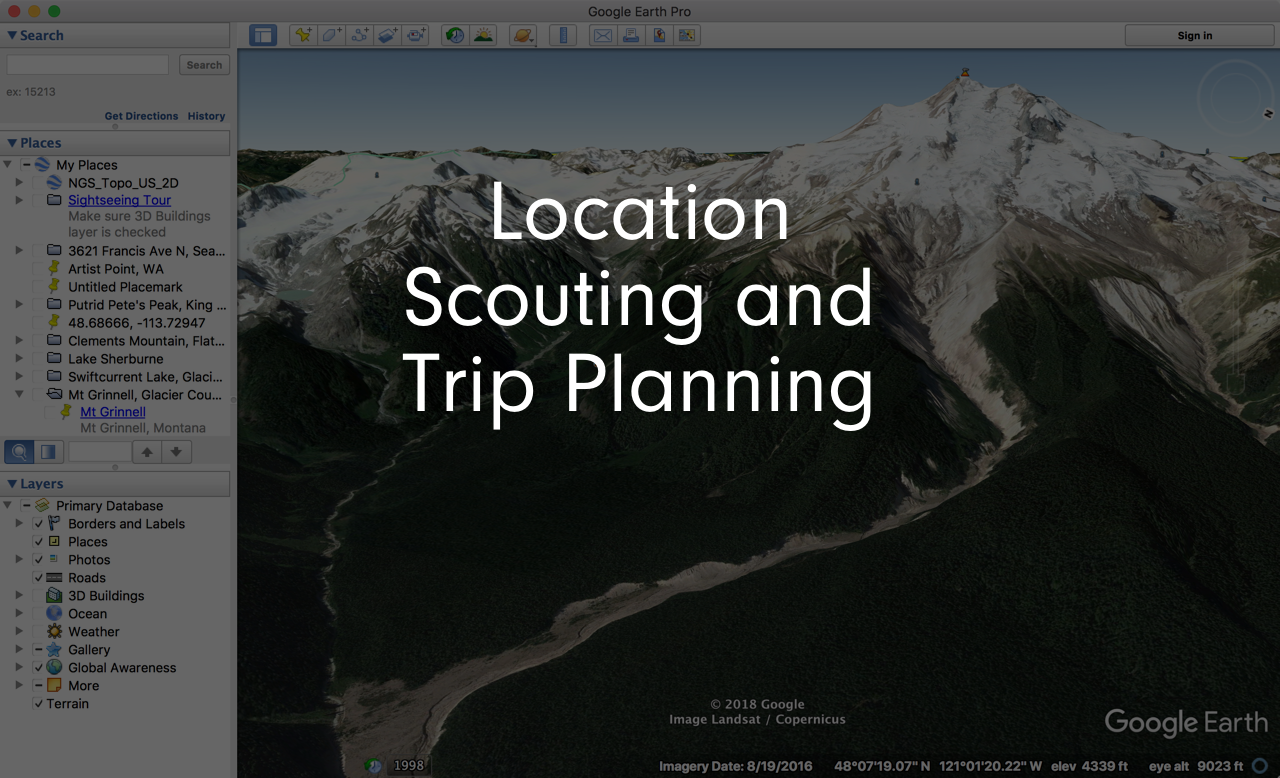
Task: Collapse the My Places tree node
Action: click(x=8, y=165)
